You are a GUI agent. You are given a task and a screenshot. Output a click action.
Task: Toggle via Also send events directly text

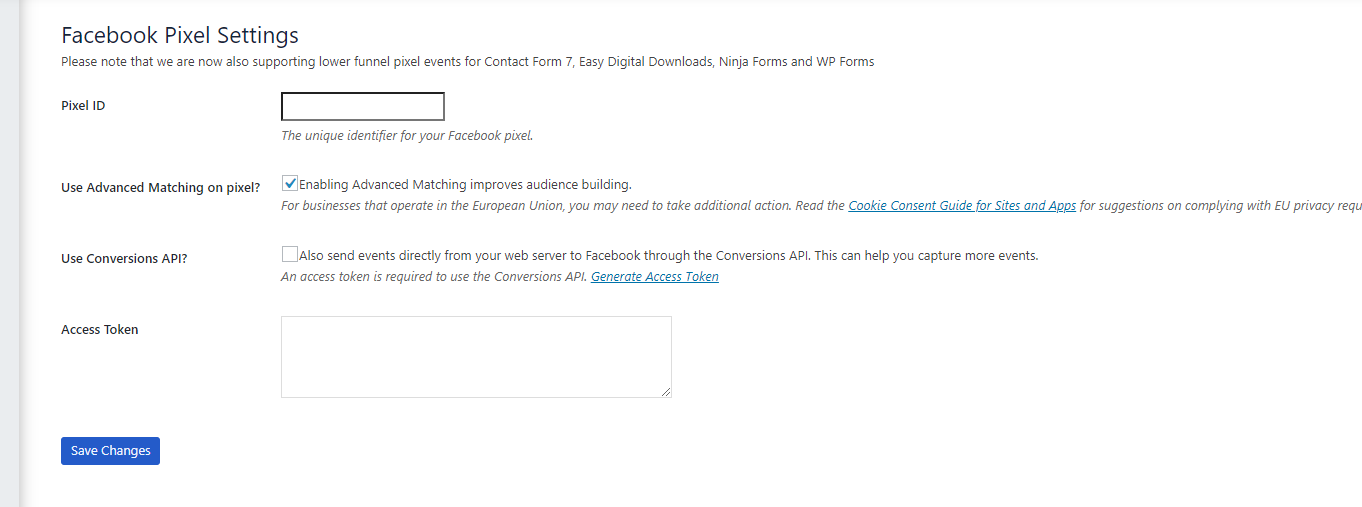pyautogui.click(x=668, y=255)
